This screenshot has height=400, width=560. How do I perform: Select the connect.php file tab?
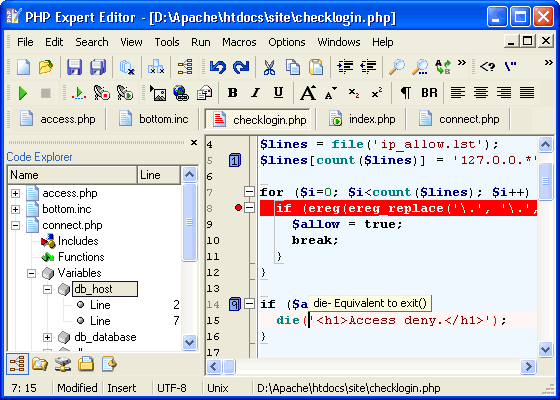(x=459, y=119)
